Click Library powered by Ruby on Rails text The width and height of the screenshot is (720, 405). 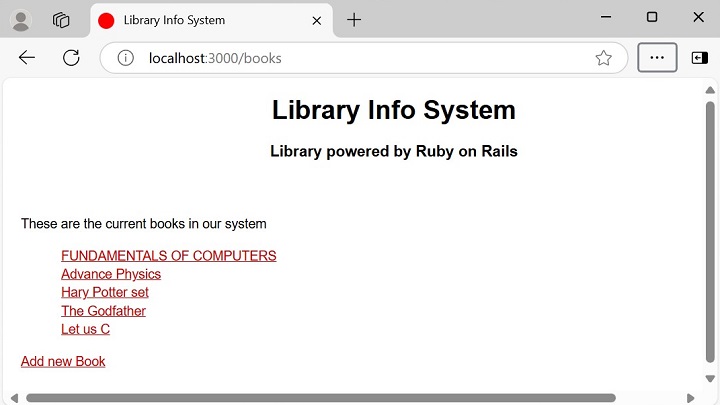pyautogui.click(x=394, y=151)
